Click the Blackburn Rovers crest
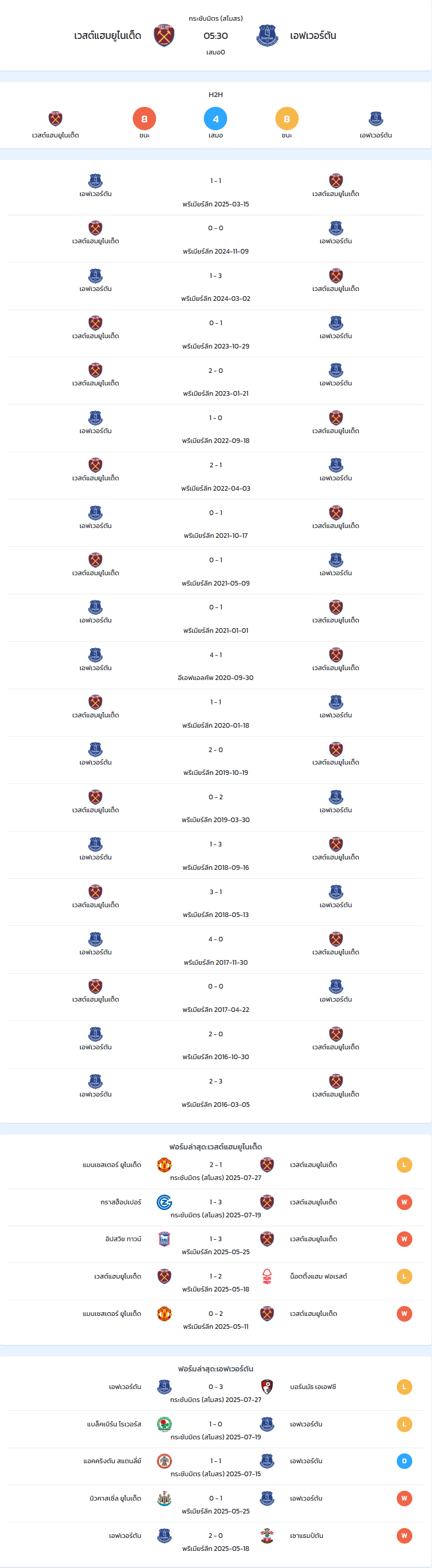The image size is (432, 1568). 164,1424
